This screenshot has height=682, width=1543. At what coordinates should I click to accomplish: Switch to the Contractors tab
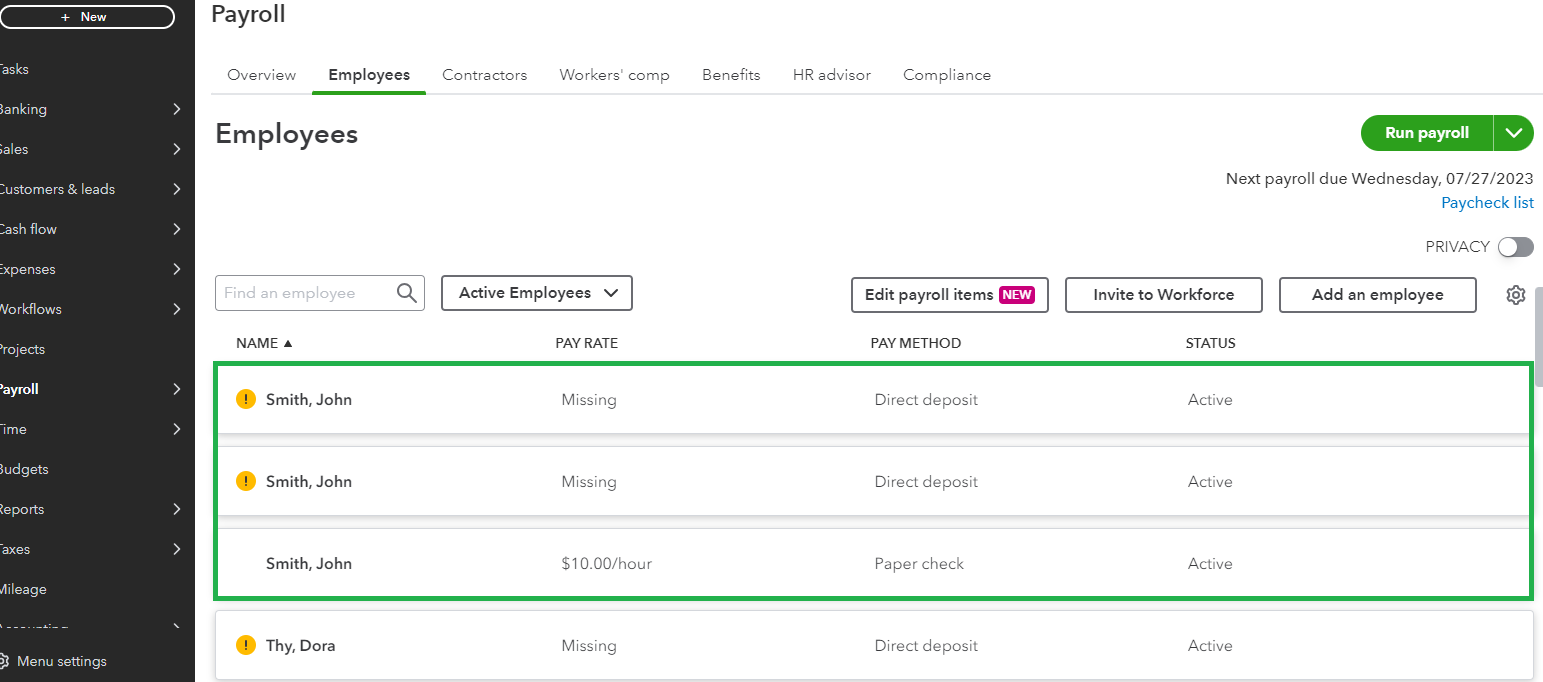pos(484,75)
